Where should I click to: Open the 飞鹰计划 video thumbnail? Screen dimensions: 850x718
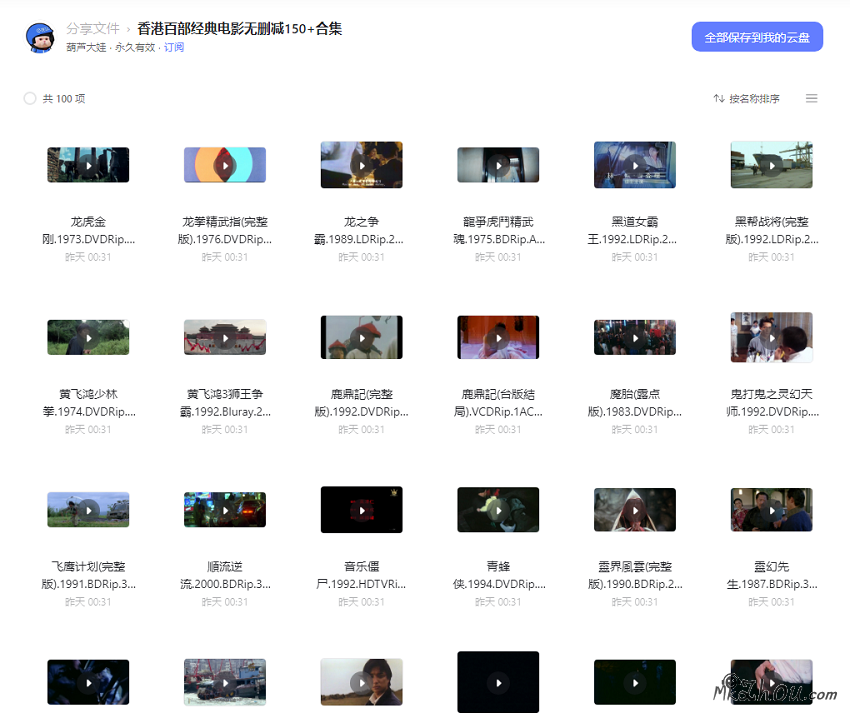coord(88,509)
